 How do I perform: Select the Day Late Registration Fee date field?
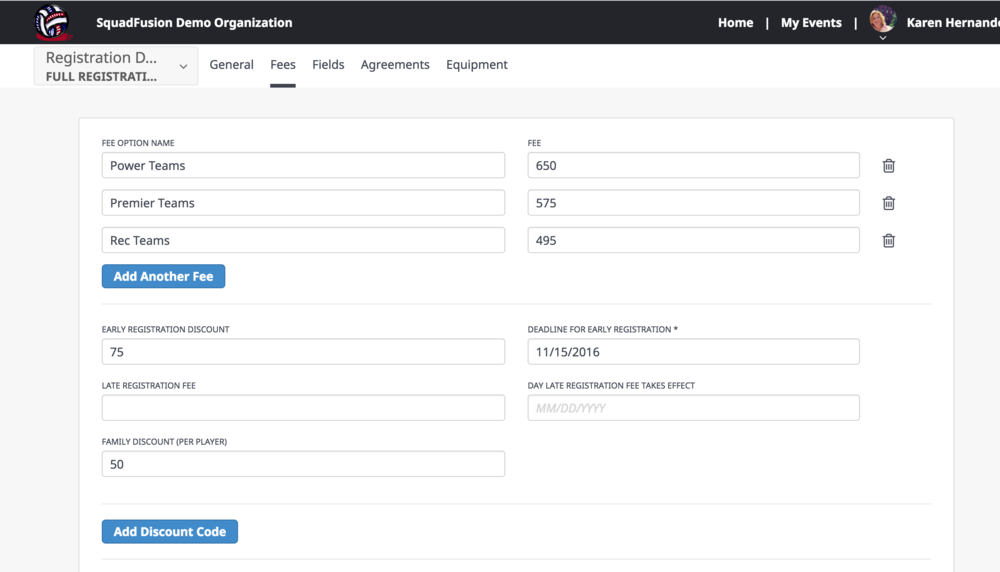(x=693, y=408)
